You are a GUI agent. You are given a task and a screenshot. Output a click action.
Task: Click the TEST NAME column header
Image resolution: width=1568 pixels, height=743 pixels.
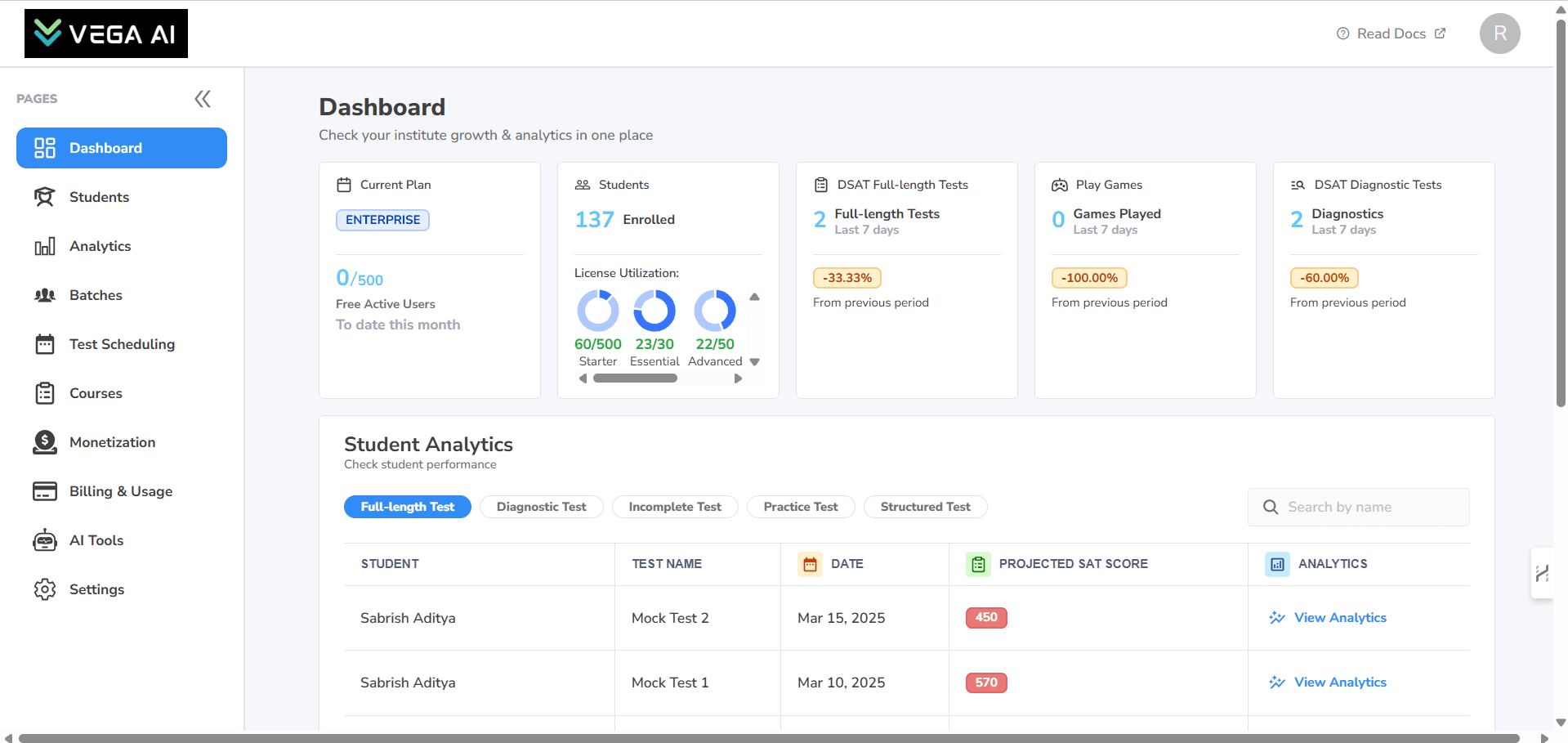pos(667,564)
